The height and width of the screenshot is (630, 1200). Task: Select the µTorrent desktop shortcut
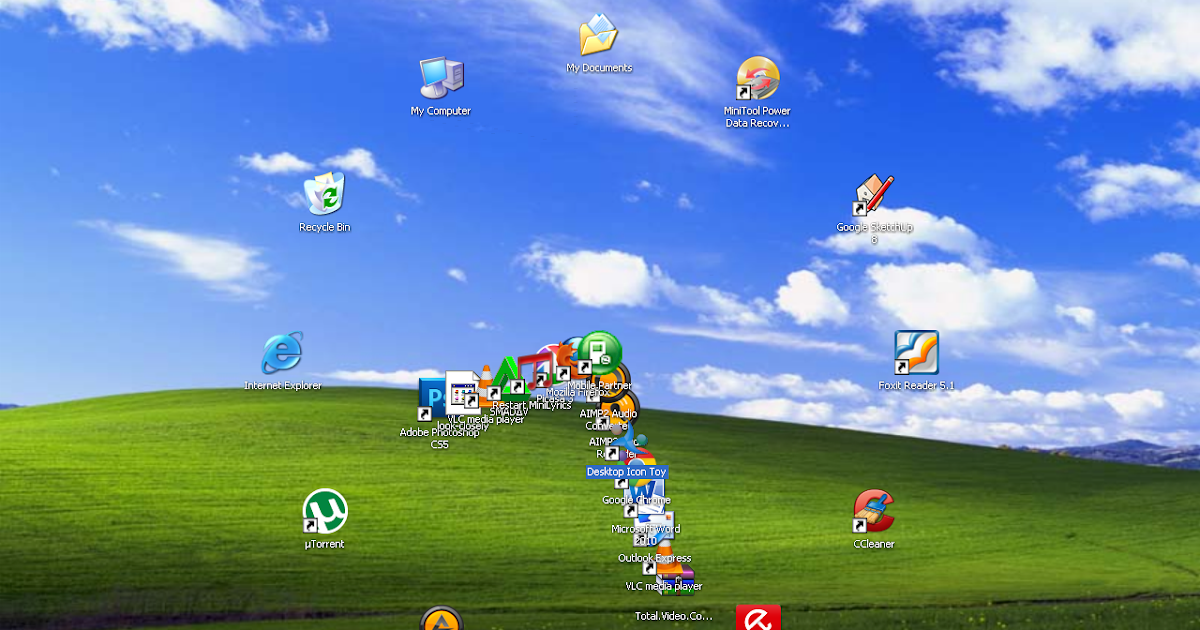tap(324, 511)
